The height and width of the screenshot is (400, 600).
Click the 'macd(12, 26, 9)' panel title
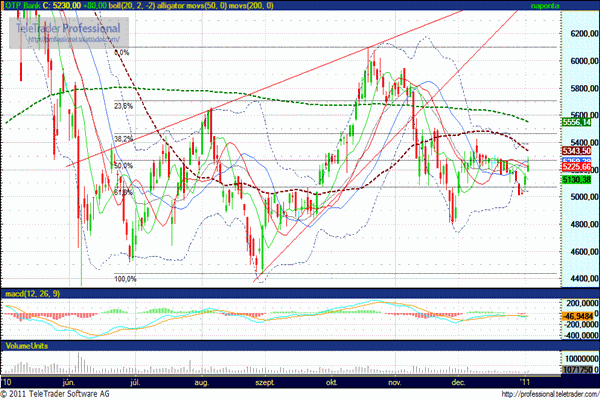[x=32, y=292]
